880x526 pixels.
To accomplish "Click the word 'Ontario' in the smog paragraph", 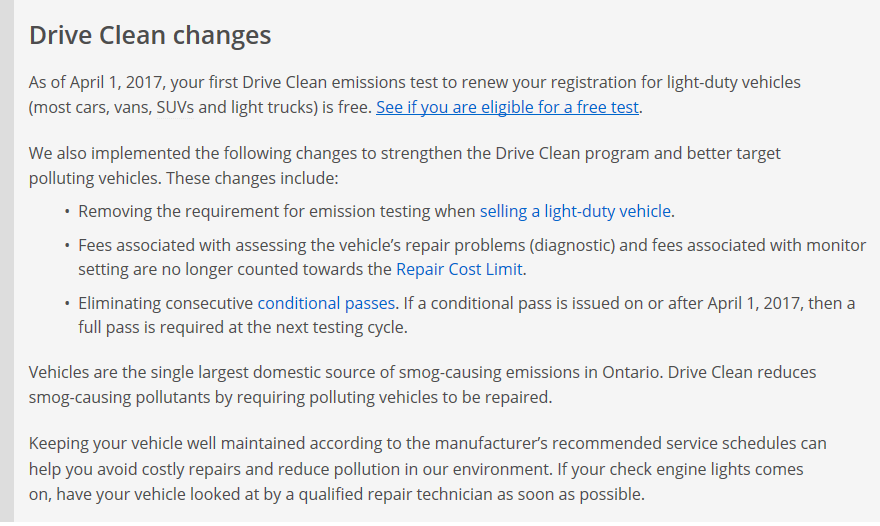I will pos(630,373).
